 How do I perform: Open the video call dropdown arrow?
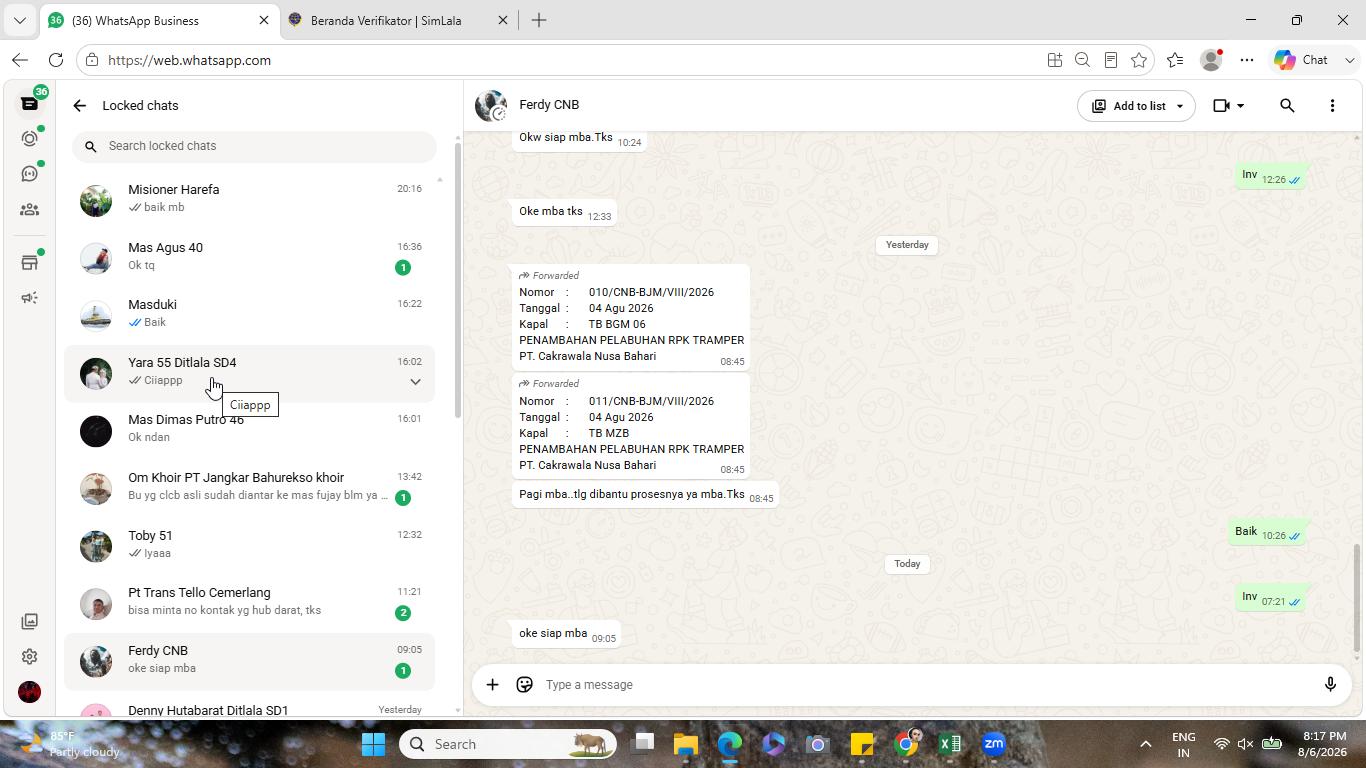tap(1241, 106)
